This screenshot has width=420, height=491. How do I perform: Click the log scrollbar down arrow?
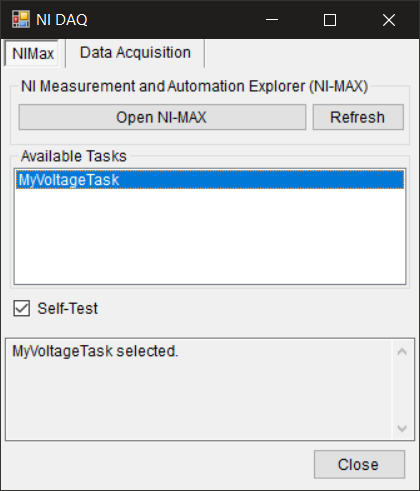(x=402, y=428)
